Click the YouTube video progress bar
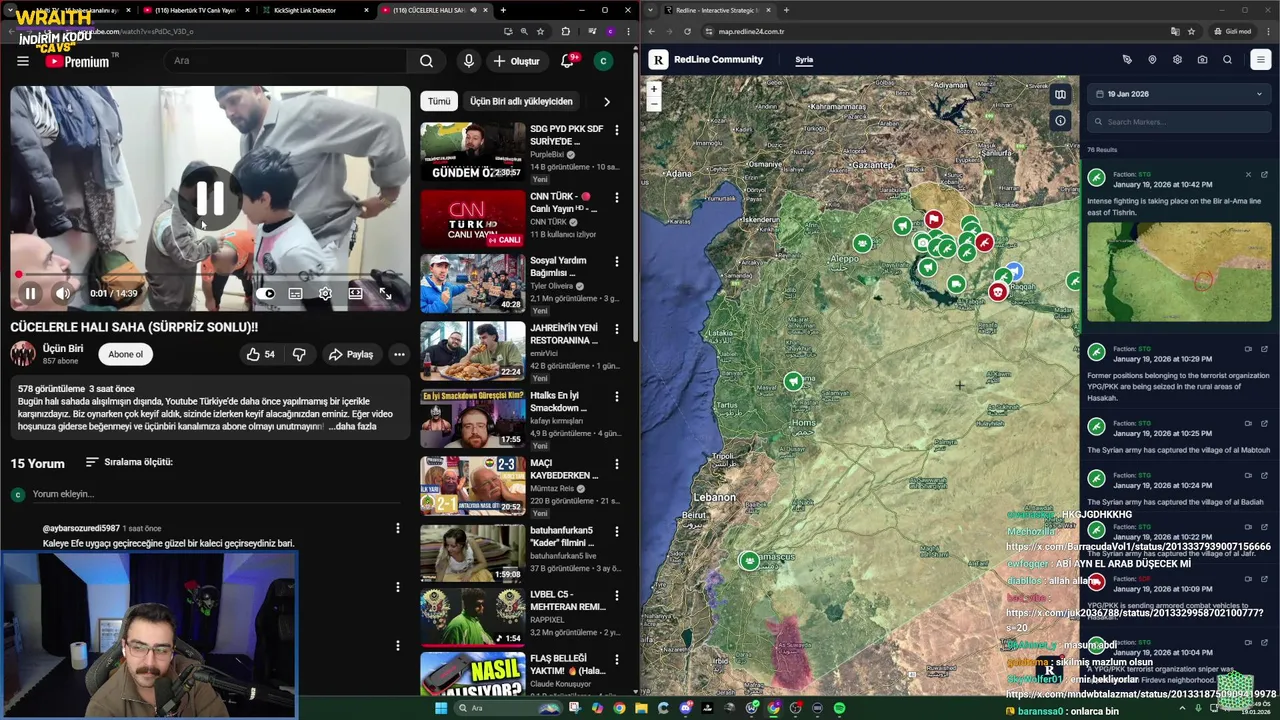Viewport: 1280px width, 720px height. pyautogui.click(x=210, y=274)
